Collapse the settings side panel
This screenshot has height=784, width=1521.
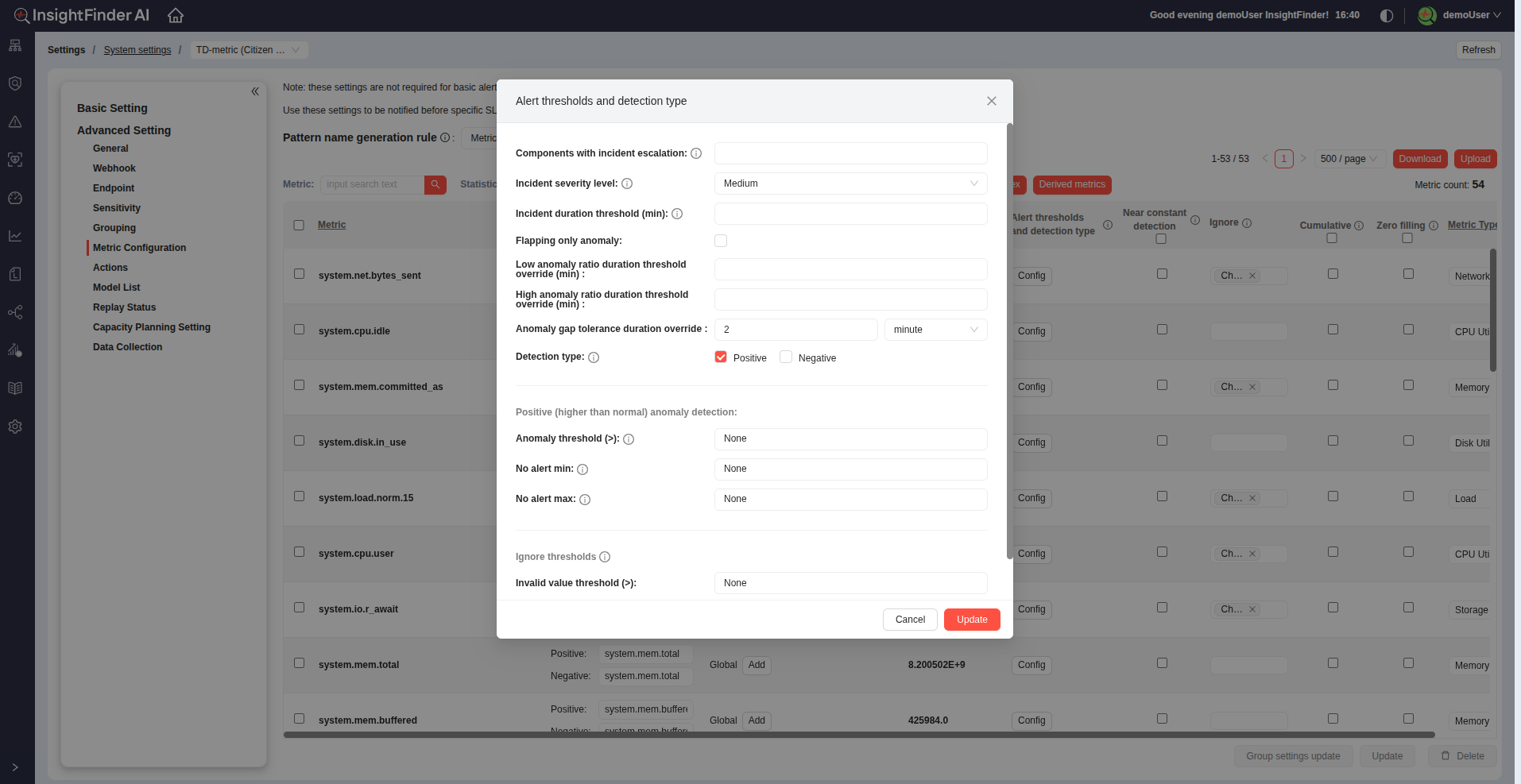click(255, 91)
